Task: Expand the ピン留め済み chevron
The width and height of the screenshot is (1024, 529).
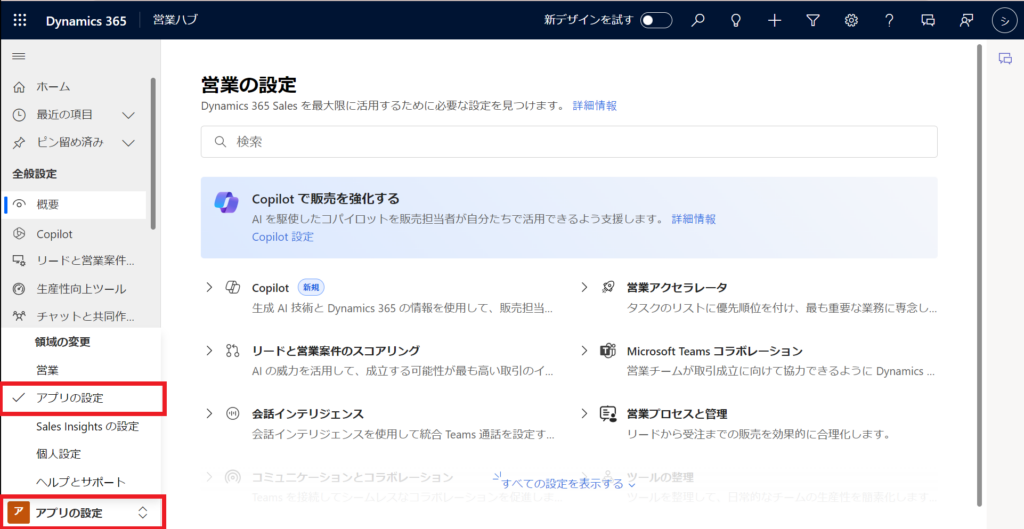Action: (129, 142)
